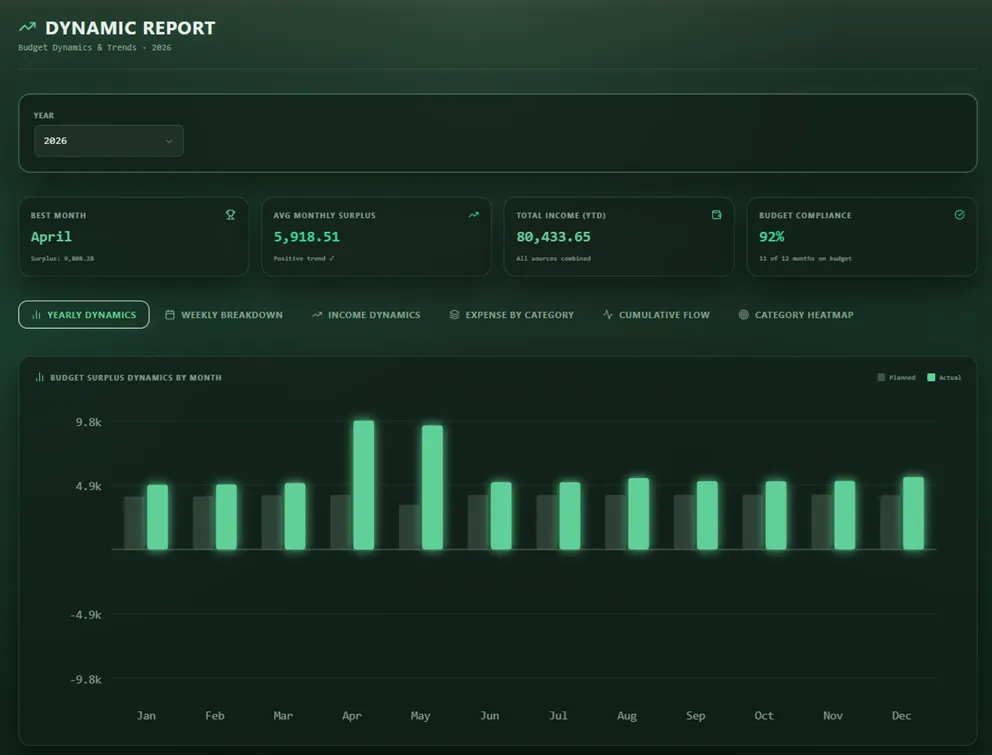Image resolution: width=992 pixels, height=755 pixels.
Task: Click the May actual surplus bar
Action: [x=432, y=487]
